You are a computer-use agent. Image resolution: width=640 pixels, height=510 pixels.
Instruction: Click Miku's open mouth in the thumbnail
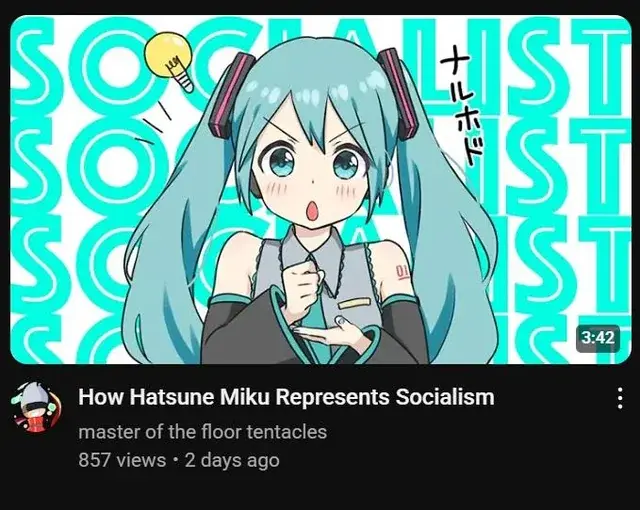pos(313,211)
